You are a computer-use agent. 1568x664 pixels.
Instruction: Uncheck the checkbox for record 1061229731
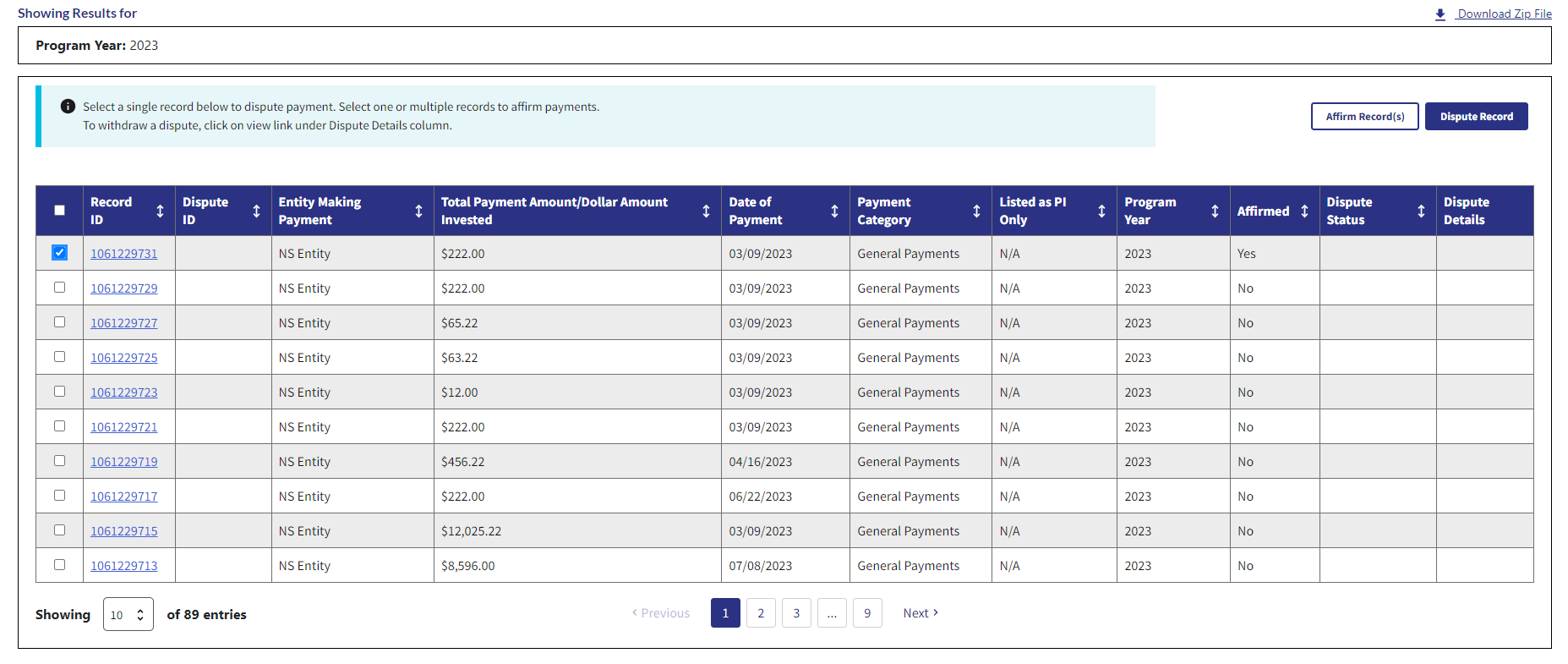[x=59, y=253]
